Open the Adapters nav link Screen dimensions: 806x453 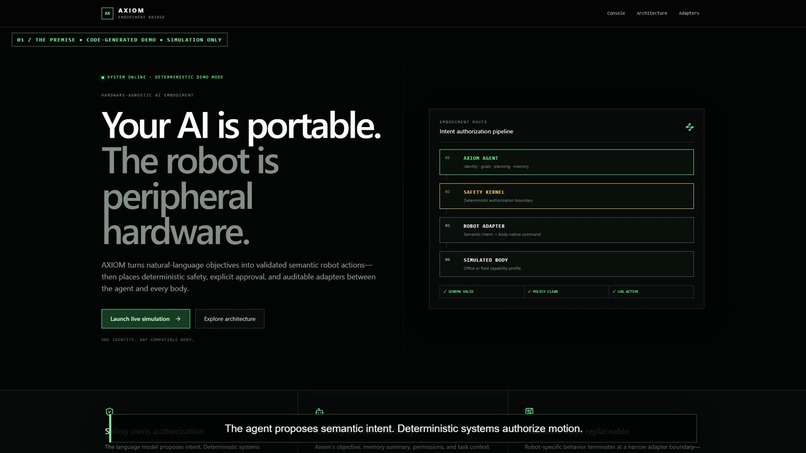point(689,13)
